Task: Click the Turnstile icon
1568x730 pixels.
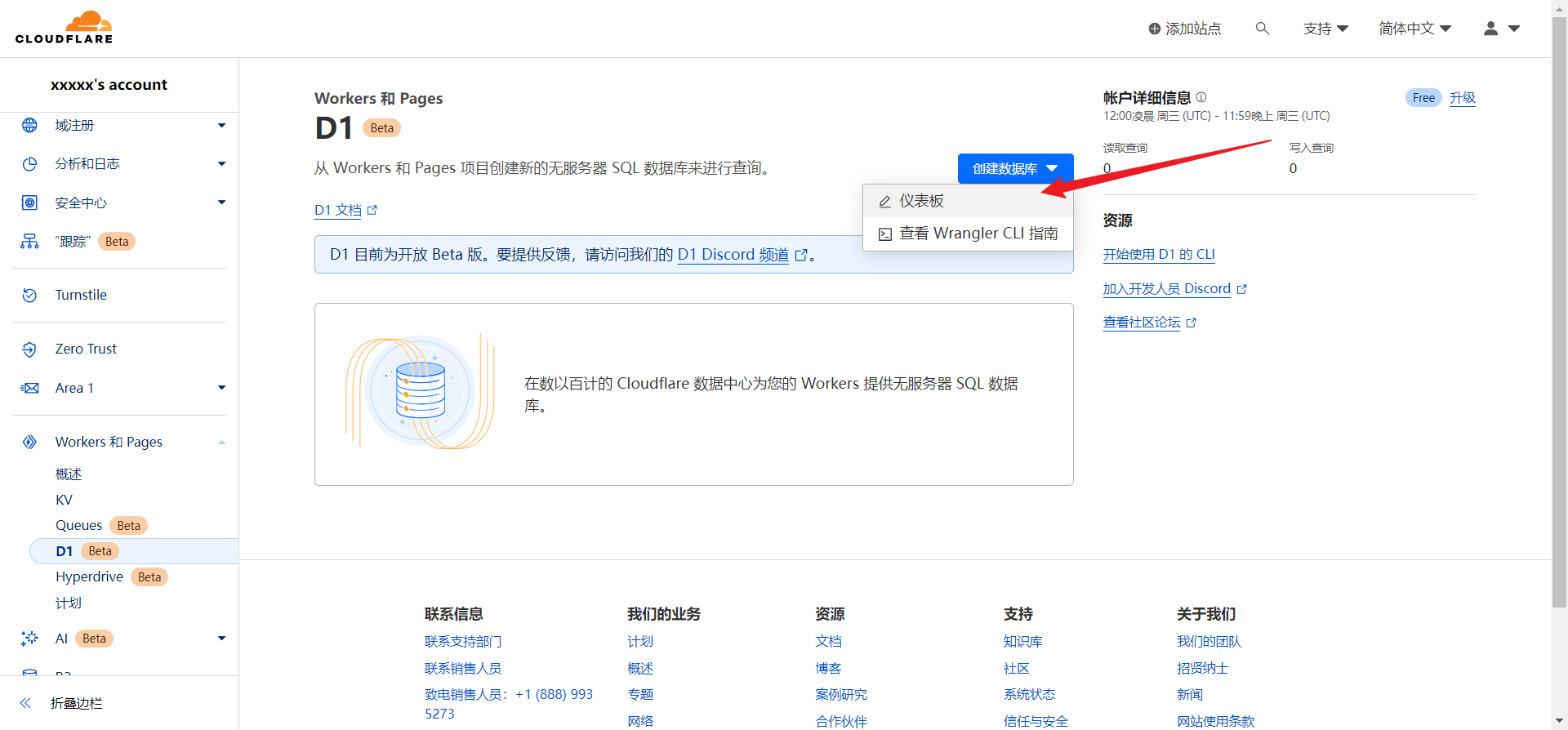Action: 29,295
